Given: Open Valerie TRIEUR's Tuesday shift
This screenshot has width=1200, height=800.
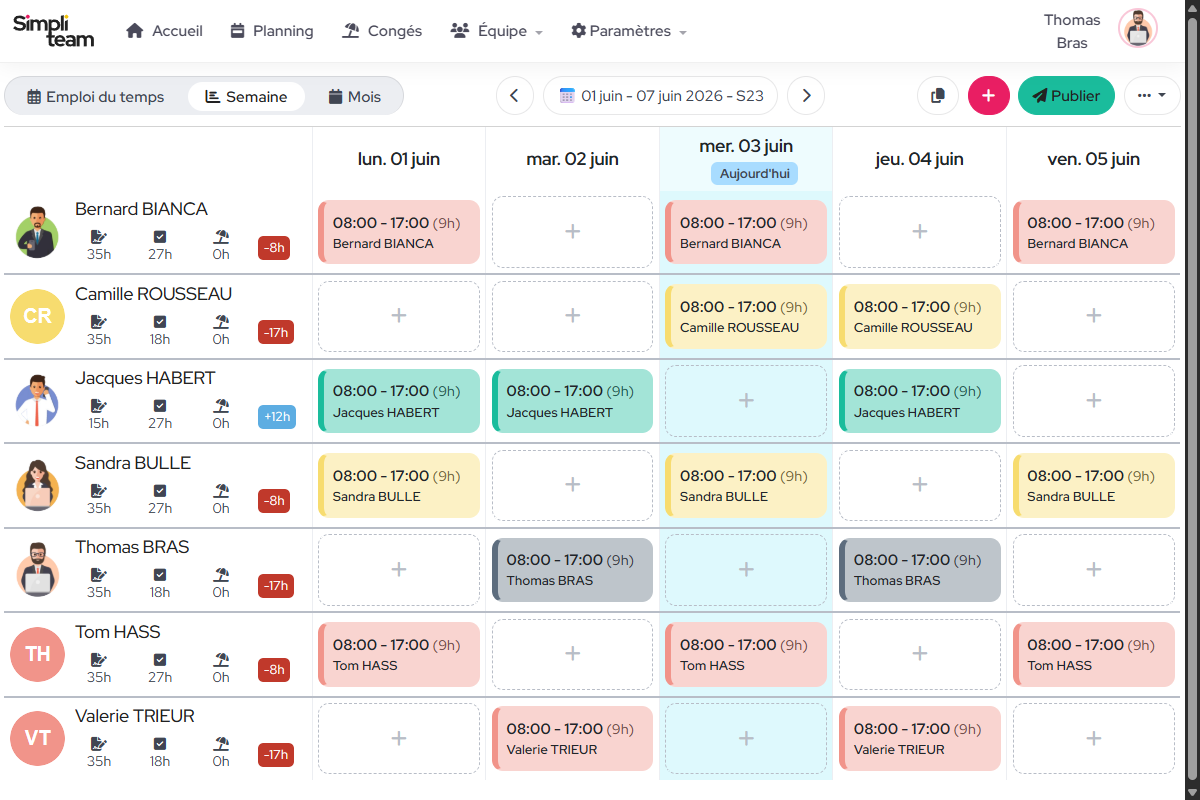Looking at the screenshot, I should (x=572, y=738).
